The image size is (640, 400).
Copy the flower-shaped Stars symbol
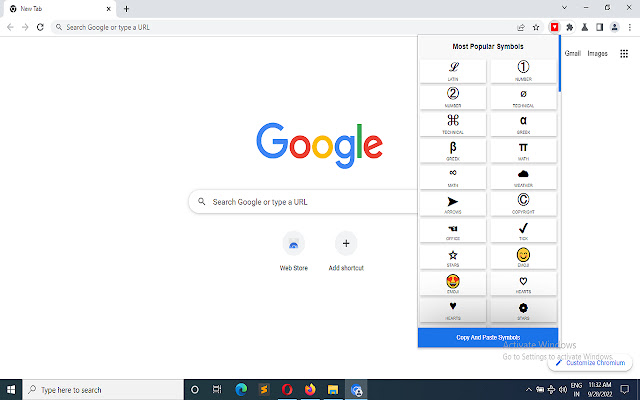[523, 310]
